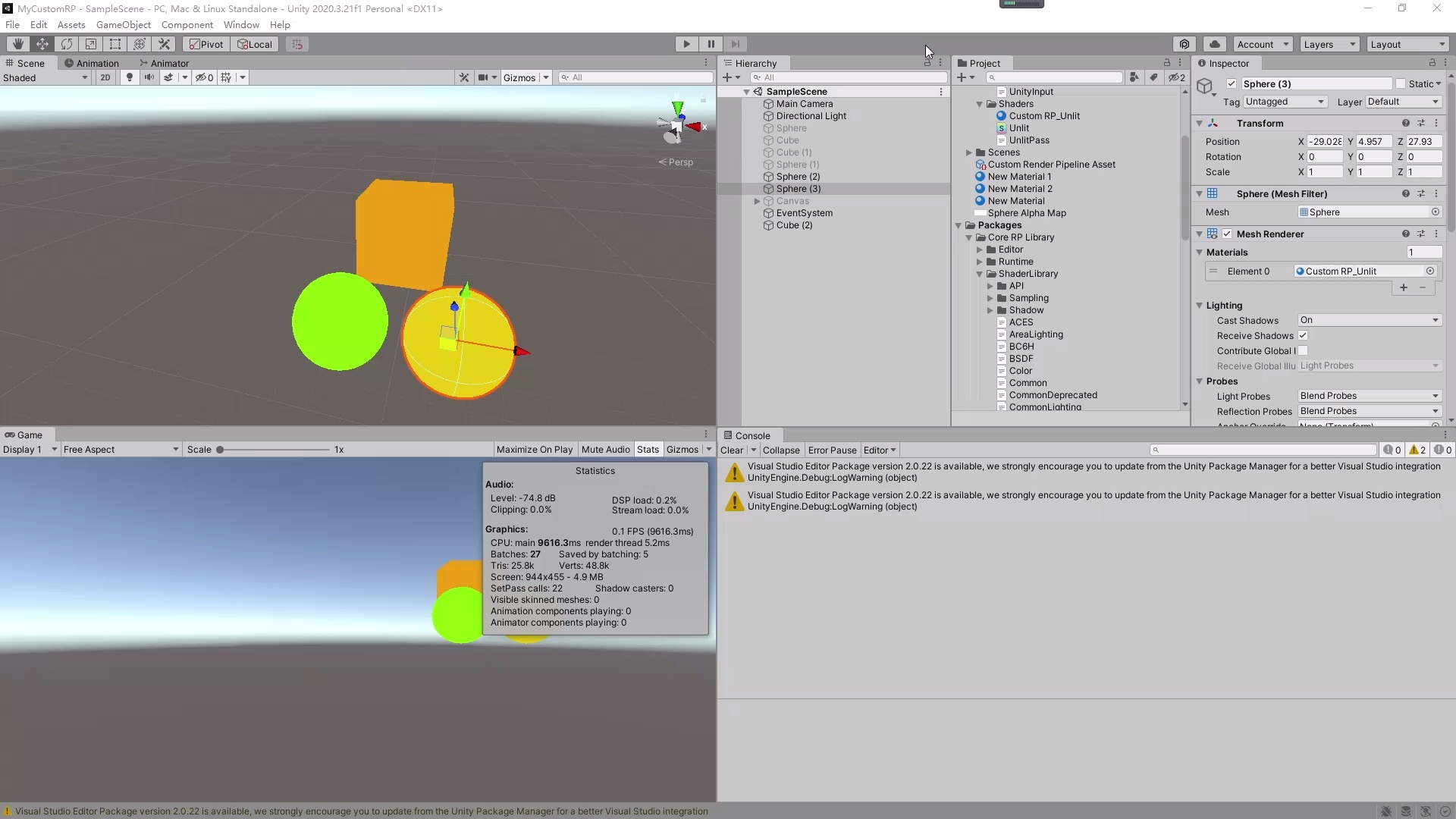Select Directional Light in Hierarchy

click(811, 116)
